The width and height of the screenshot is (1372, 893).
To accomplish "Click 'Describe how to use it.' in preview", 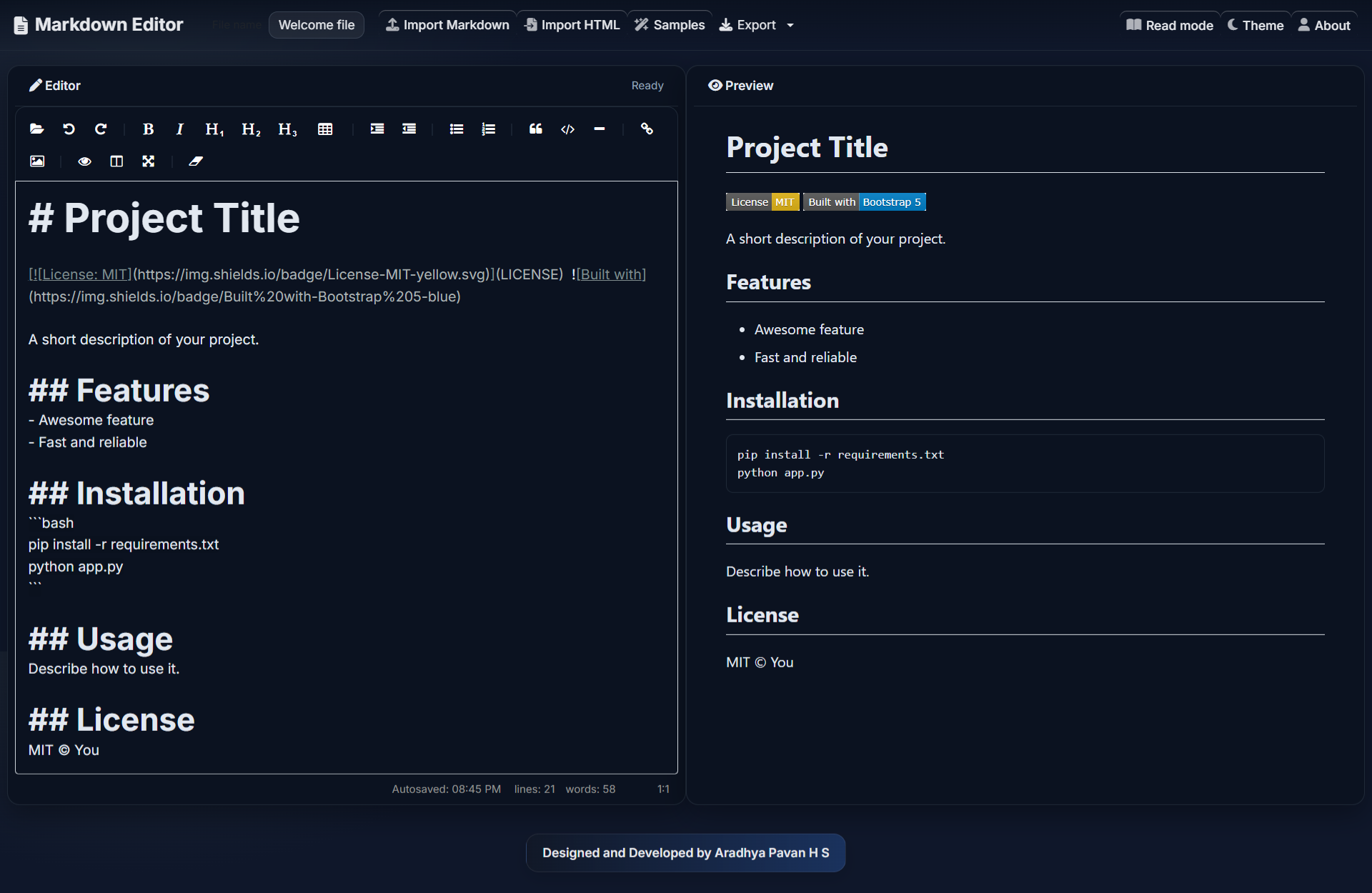I will [x=797, y=572].
